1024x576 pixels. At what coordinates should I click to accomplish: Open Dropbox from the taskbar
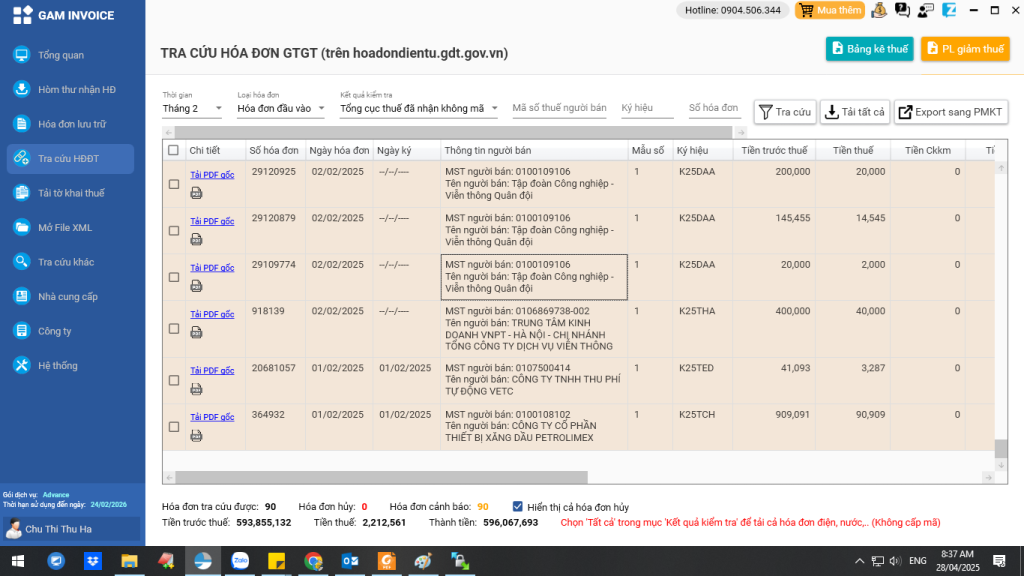coord(93,561)
